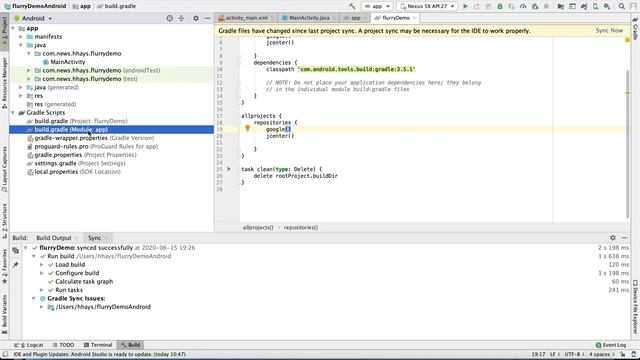640x360 pixels.
Task: Hide the Project panel with minus icon
Action: point(207,18)
